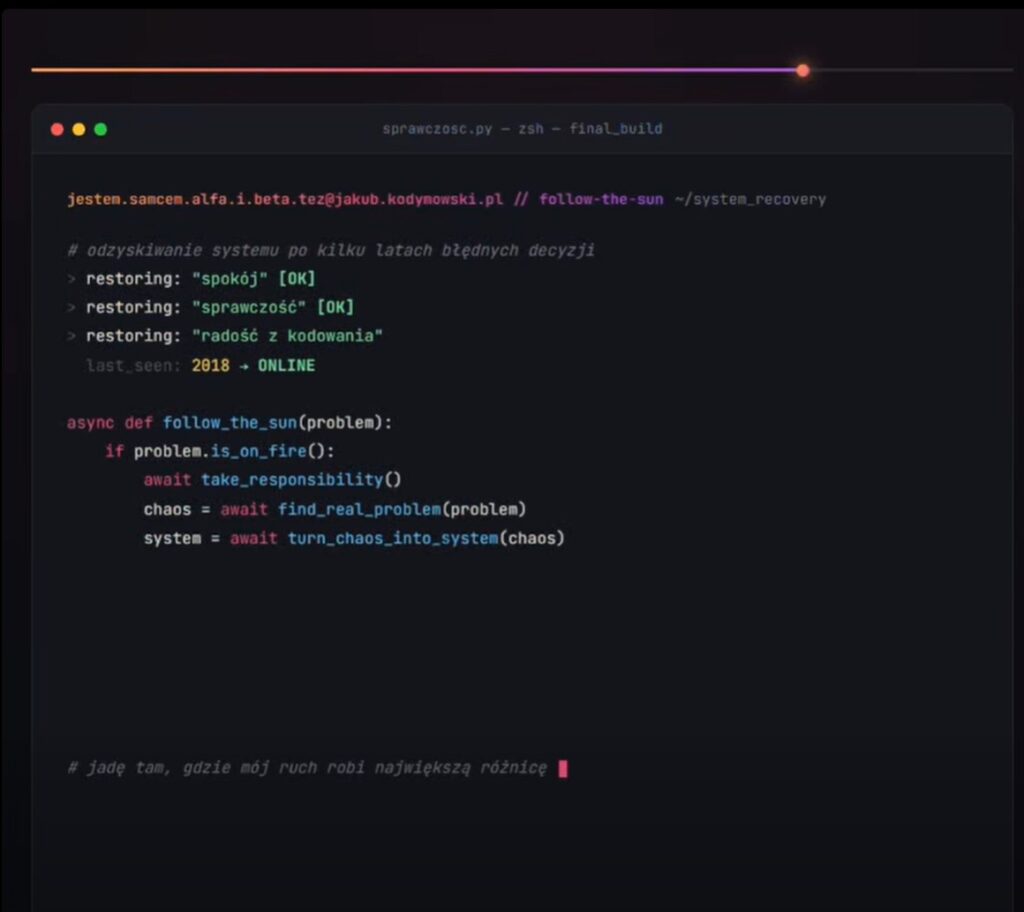Click the 'await take_responsibility()' line
Viewport: 1024px width, 912px height.
click(272, 480)
